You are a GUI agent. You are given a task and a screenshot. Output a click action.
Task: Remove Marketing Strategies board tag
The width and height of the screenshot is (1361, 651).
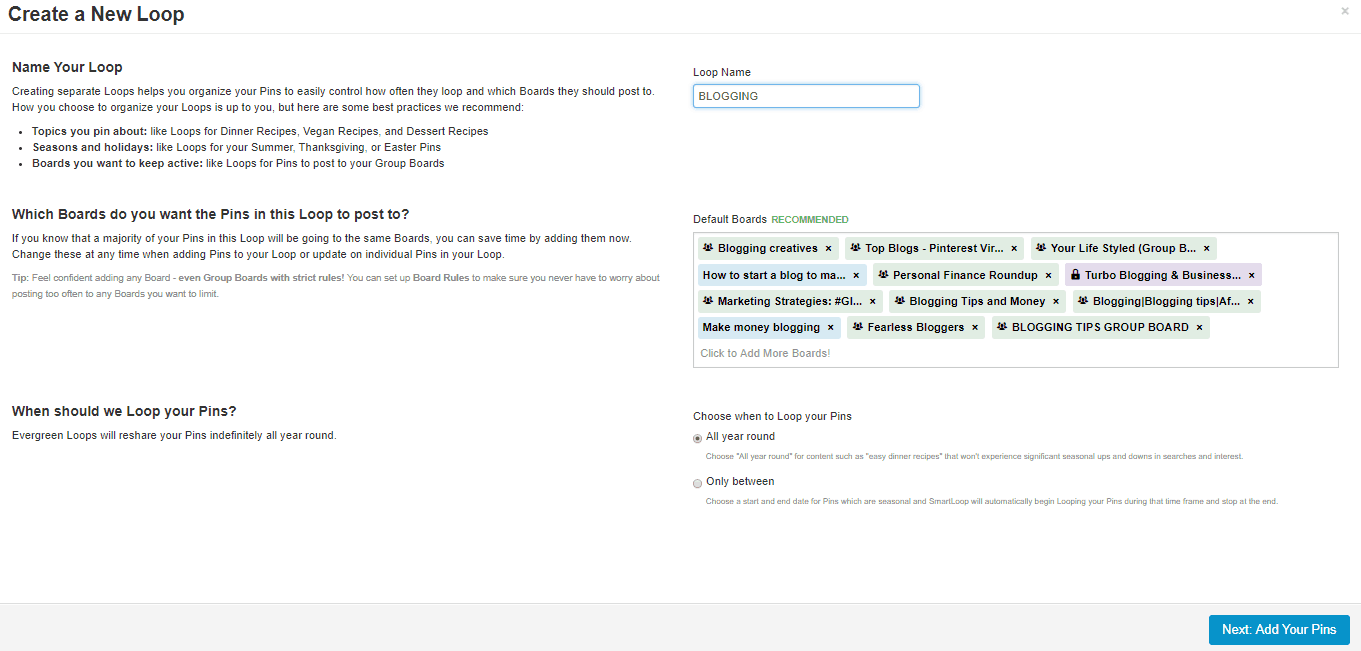(x=872, y=301)
